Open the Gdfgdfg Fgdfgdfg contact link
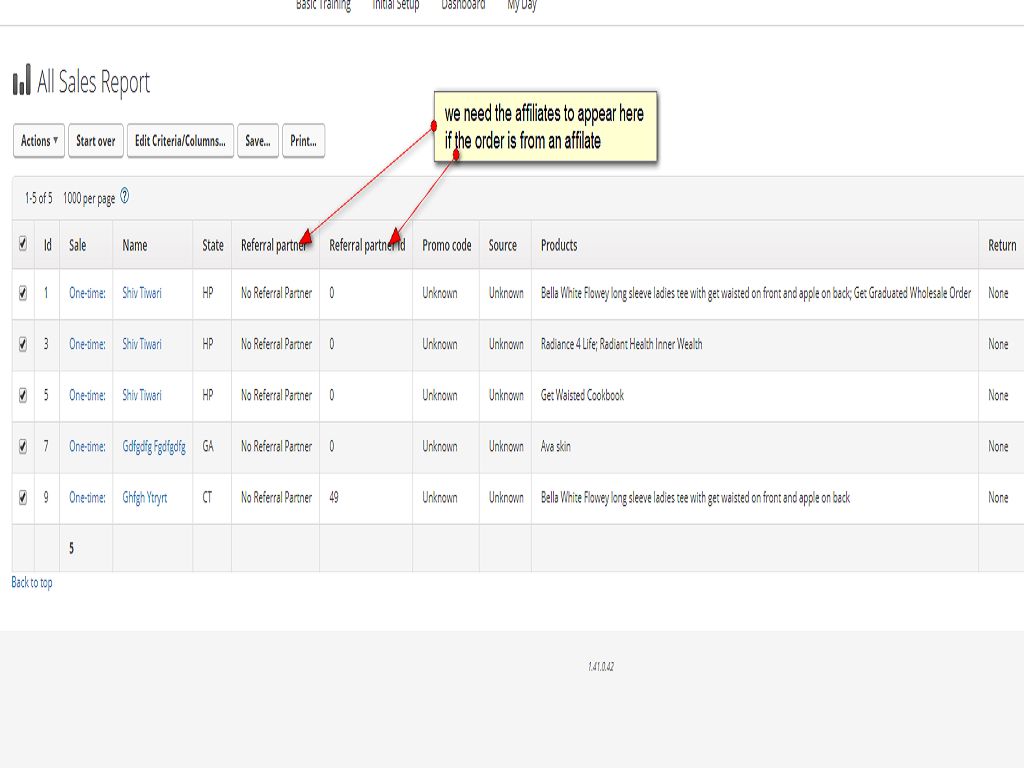This screenshot has height=768, width=1024. pos(154,446)
